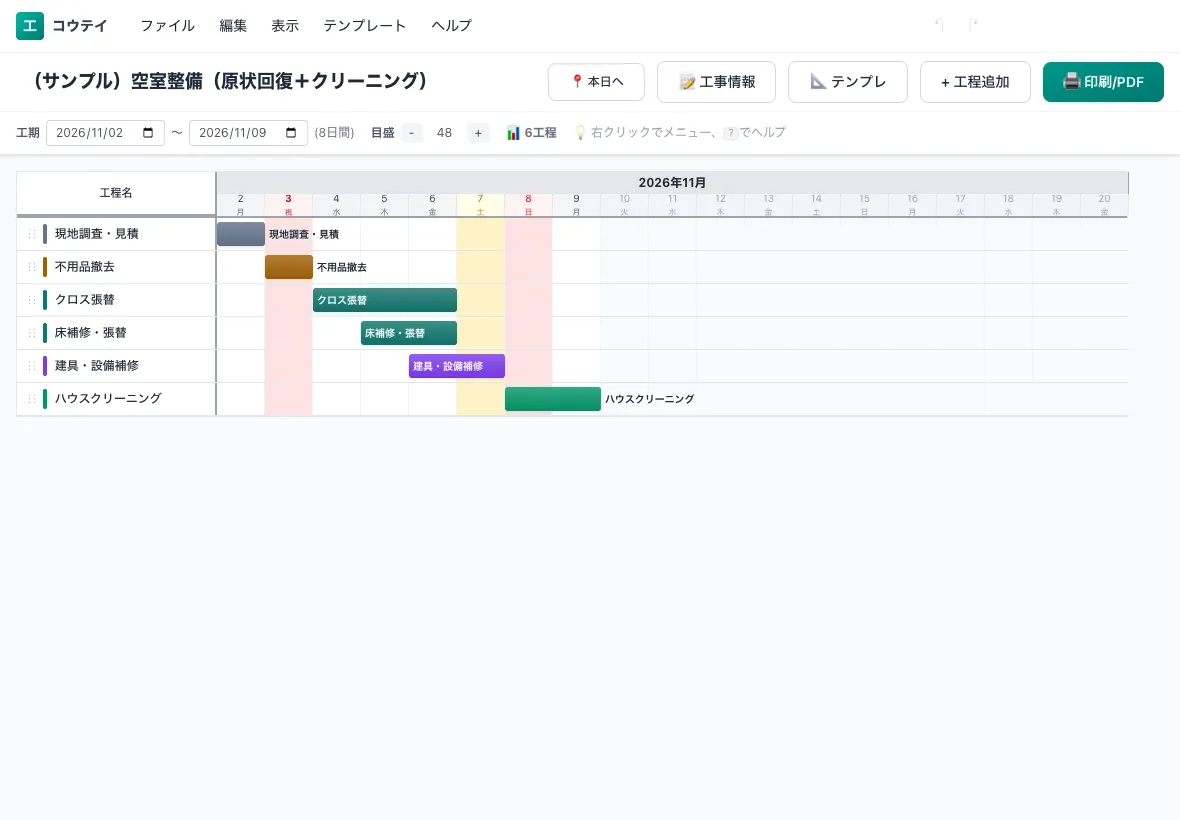Click the purple 建具・設備補修 Gantt bar

(x=457, y=366)
